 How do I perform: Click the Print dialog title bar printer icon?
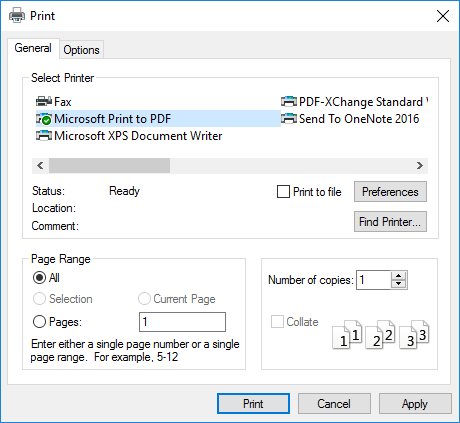(17, 16)
